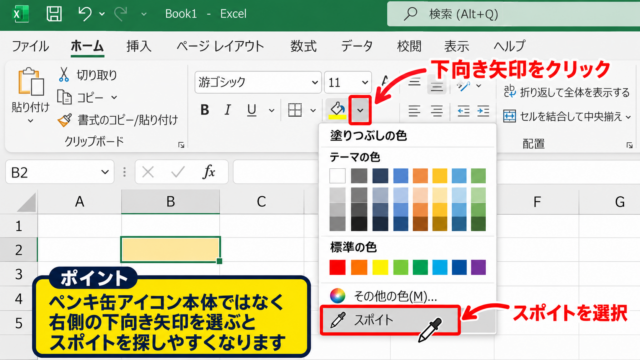Select column F header
The width and height of the screenshot is (640, 360).
pos(537,201)
